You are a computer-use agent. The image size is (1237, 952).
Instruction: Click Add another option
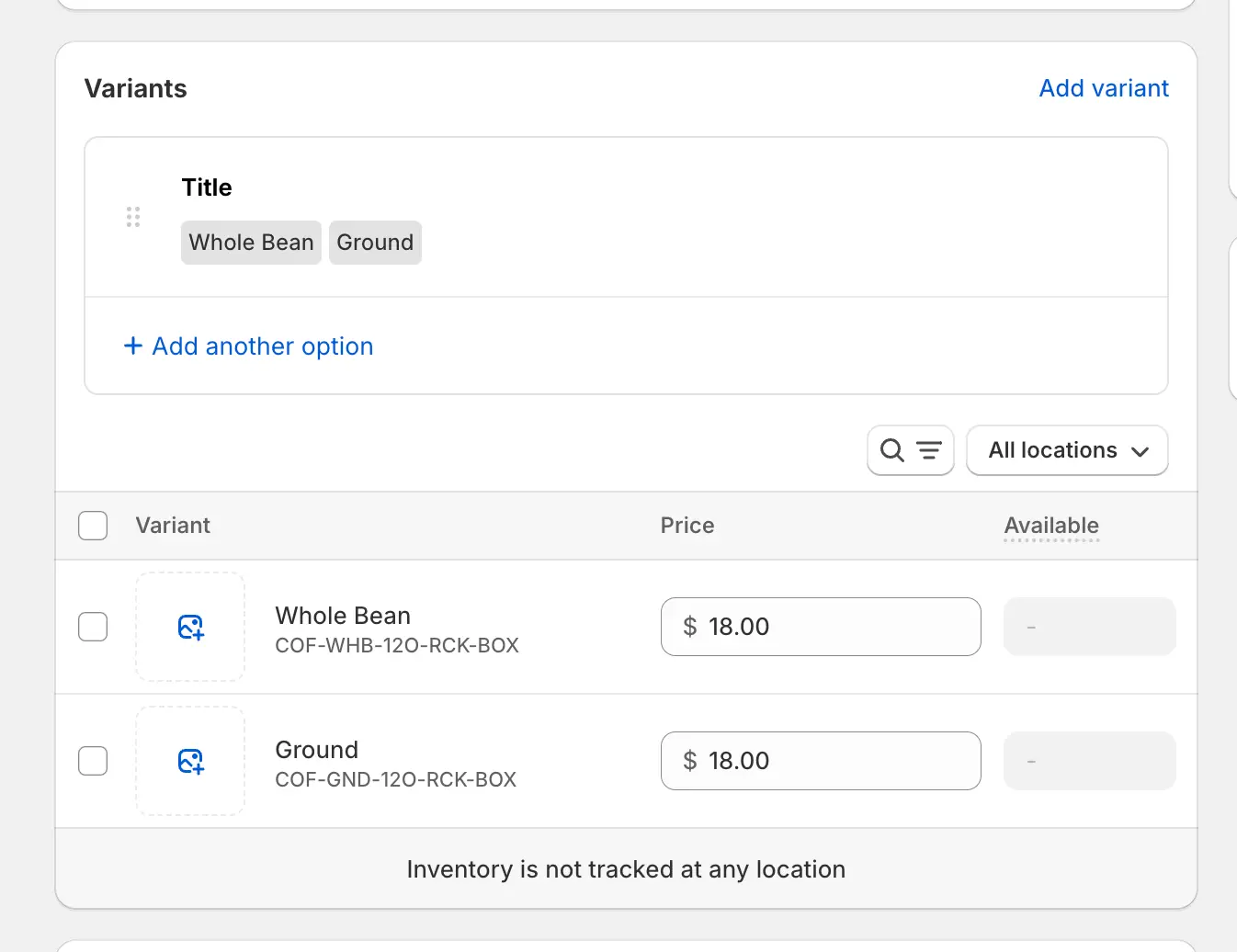click(262, 346)
